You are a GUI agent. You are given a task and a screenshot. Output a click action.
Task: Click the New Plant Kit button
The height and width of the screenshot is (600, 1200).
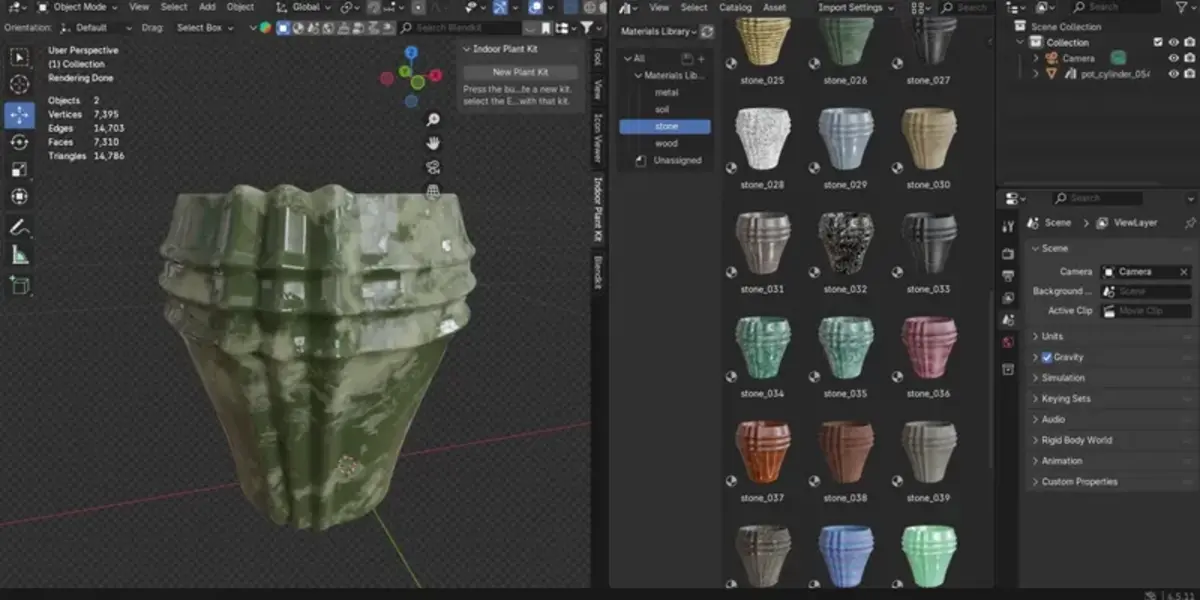click(520, 72)
